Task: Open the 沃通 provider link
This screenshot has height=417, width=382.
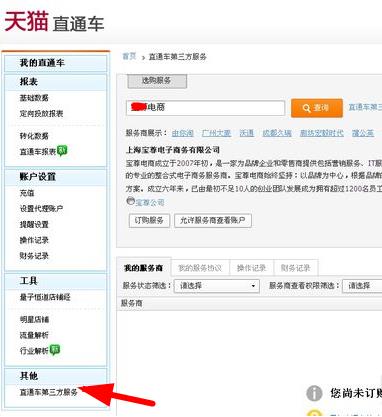Action: coord(247,133)
